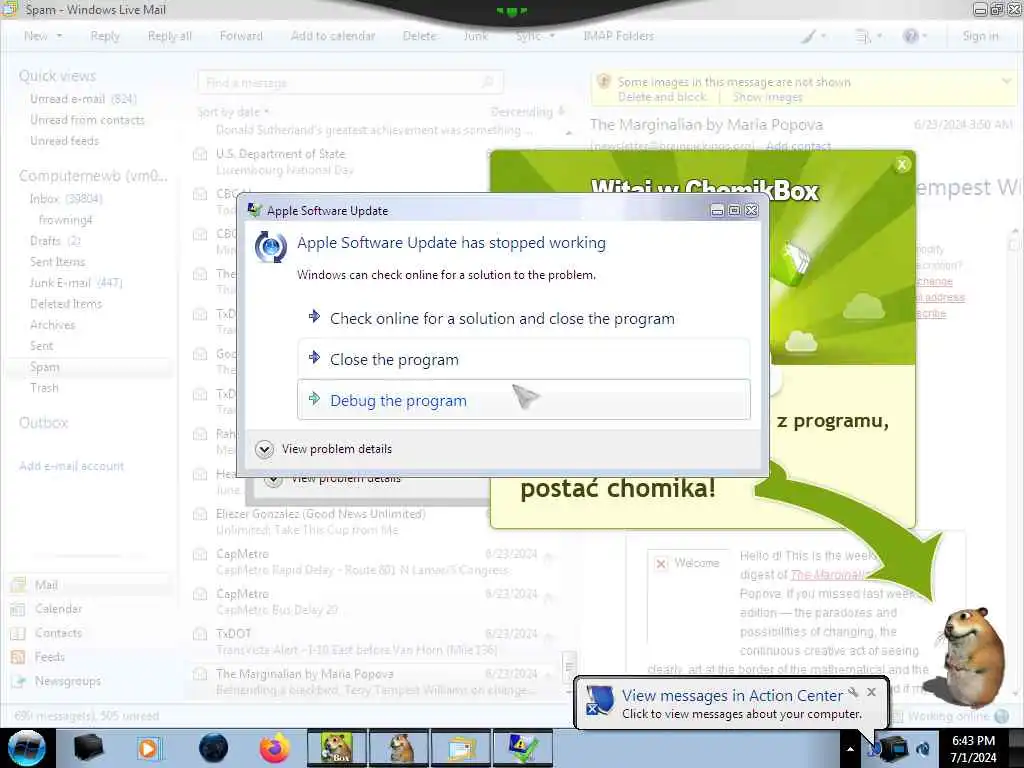Viewport: 1024px width, 768px height.
Task: Open the black box taskbar icon
Action: 88,748
